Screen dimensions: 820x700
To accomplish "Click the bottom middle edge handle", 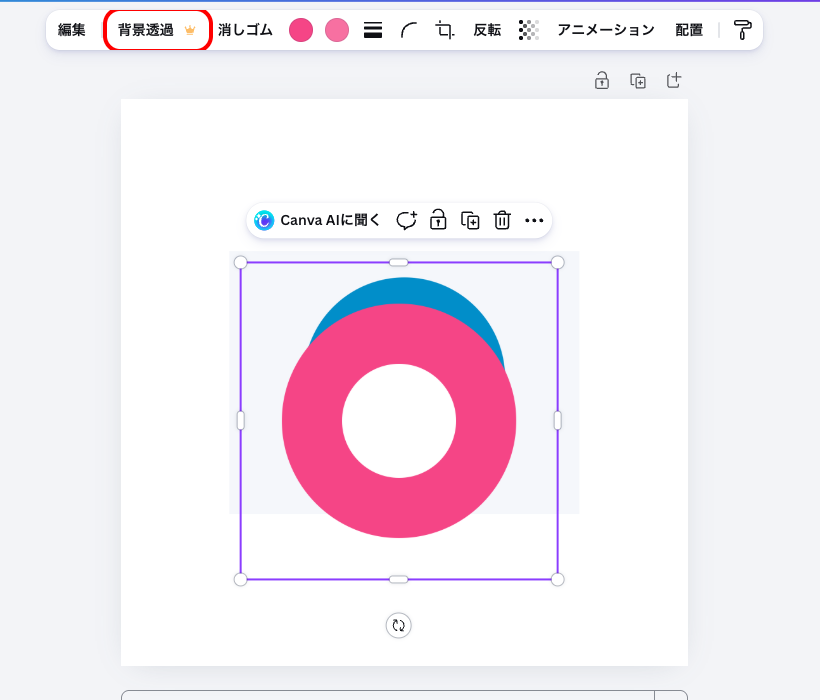I will tap(398, 579).
